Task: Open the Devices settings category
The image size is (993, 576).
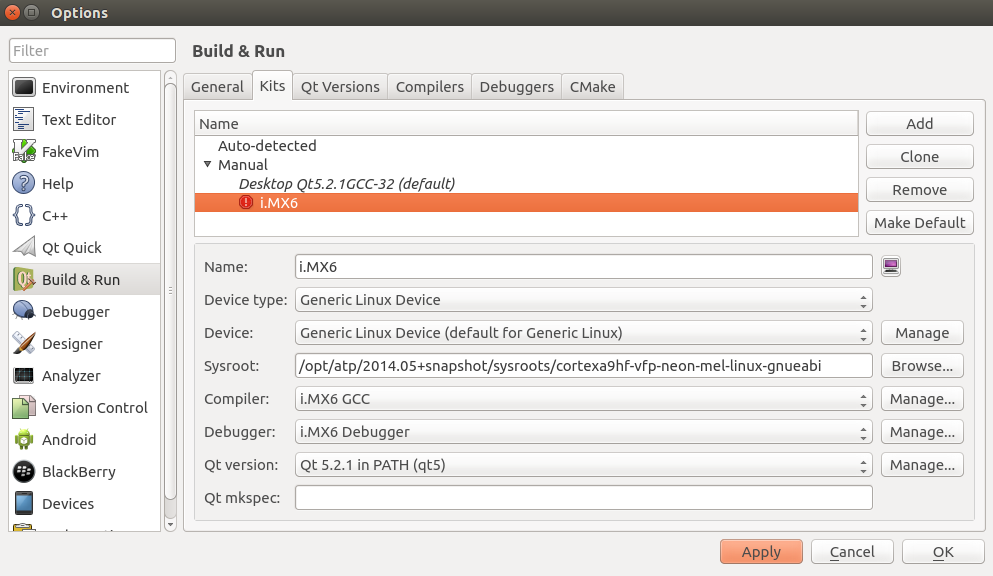Action: (x=85, y=503)
